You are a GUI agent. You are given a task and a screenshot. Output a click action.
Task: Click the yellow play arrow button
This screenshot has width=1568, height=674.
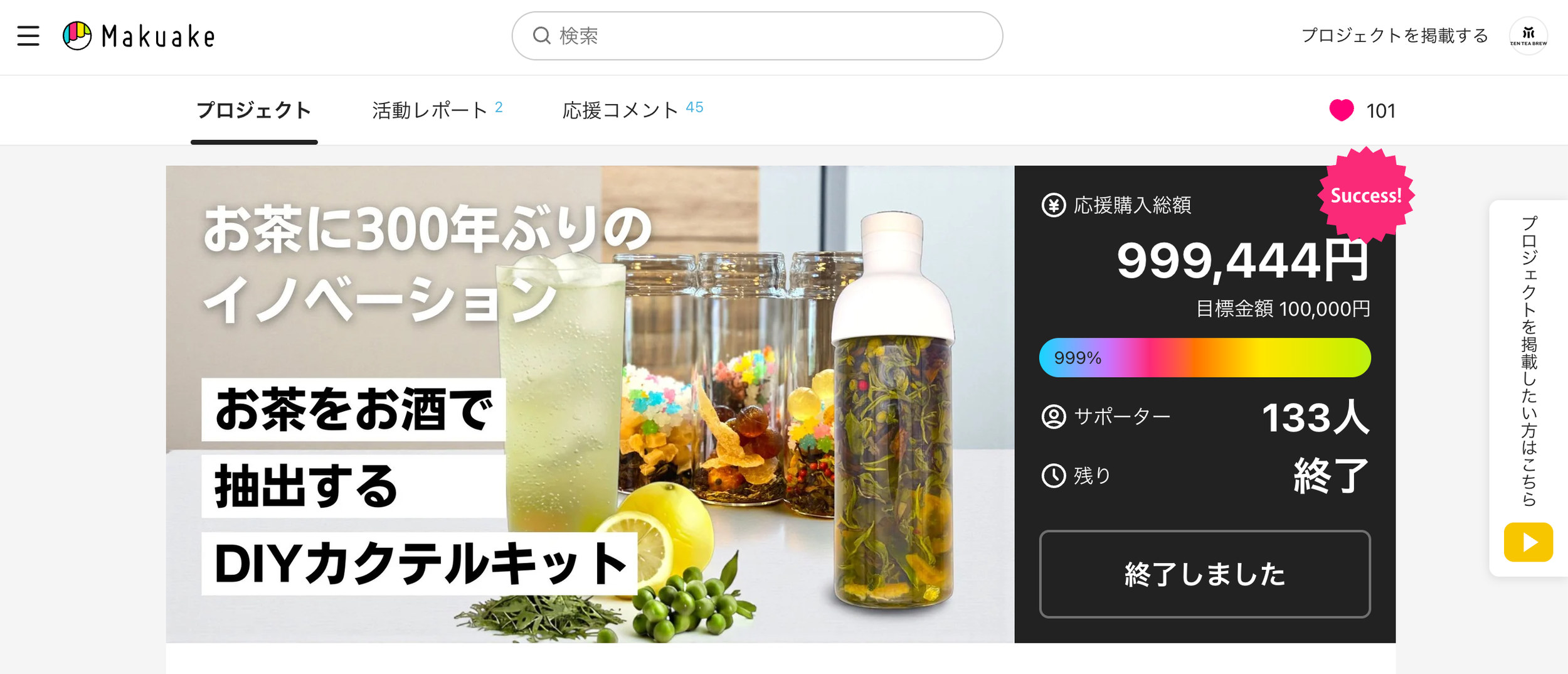(x=1528, y=542)
